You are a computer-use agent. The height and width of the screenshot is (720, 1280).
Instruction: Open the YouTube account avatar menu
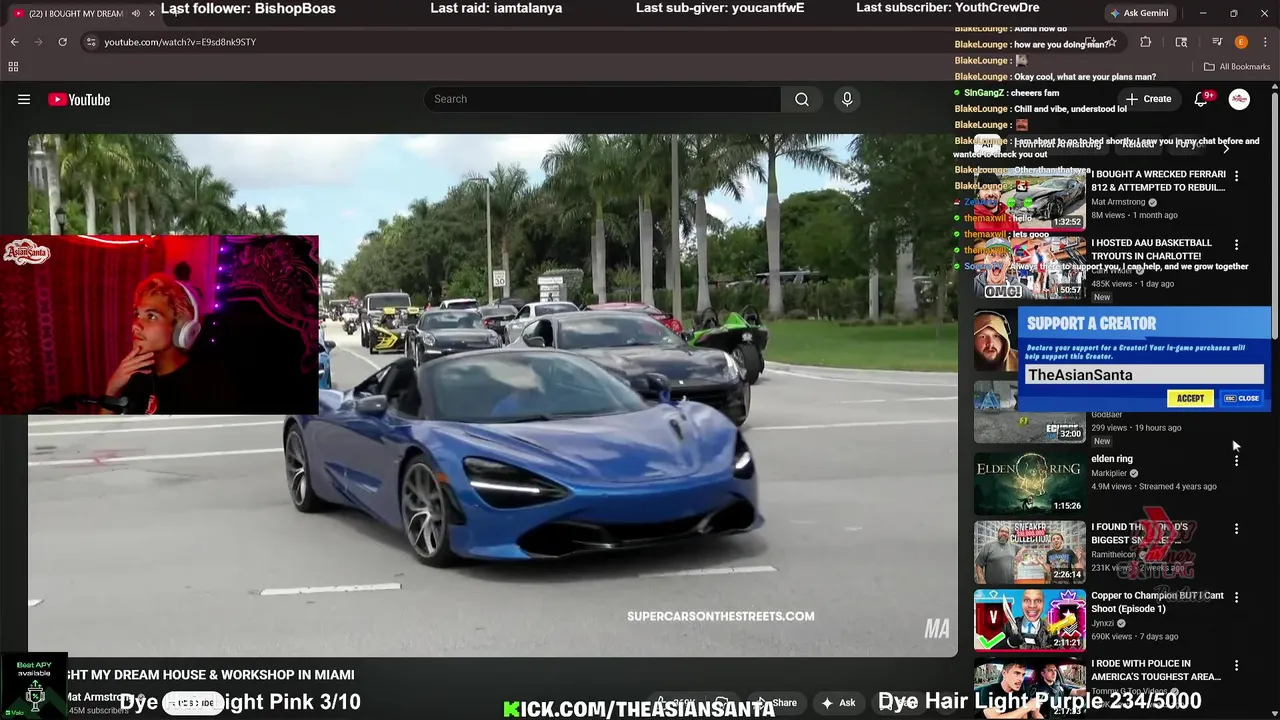pyautogui.click(x=1239, y=99)
